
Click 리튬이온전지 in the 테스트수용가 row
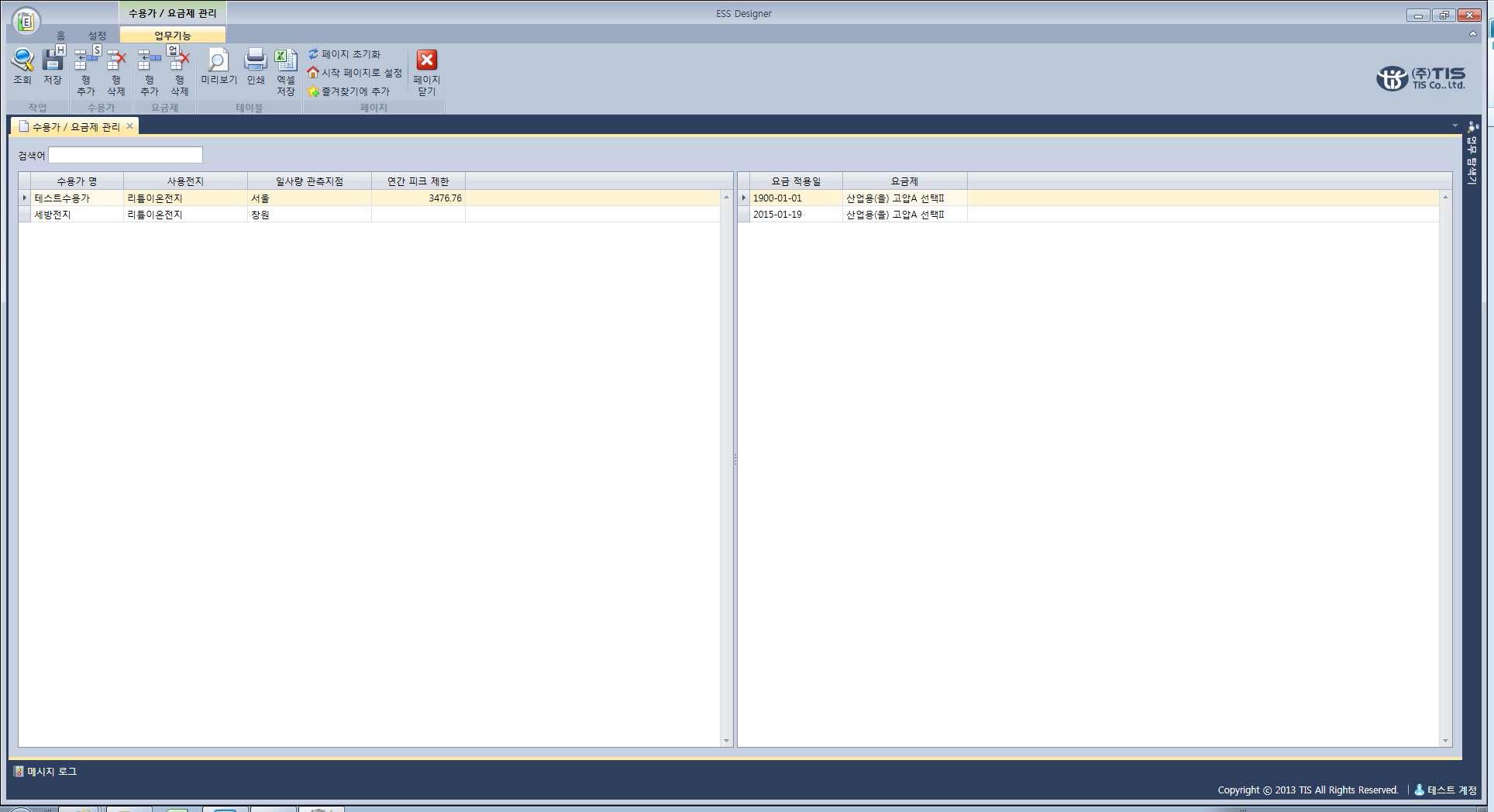185,198
